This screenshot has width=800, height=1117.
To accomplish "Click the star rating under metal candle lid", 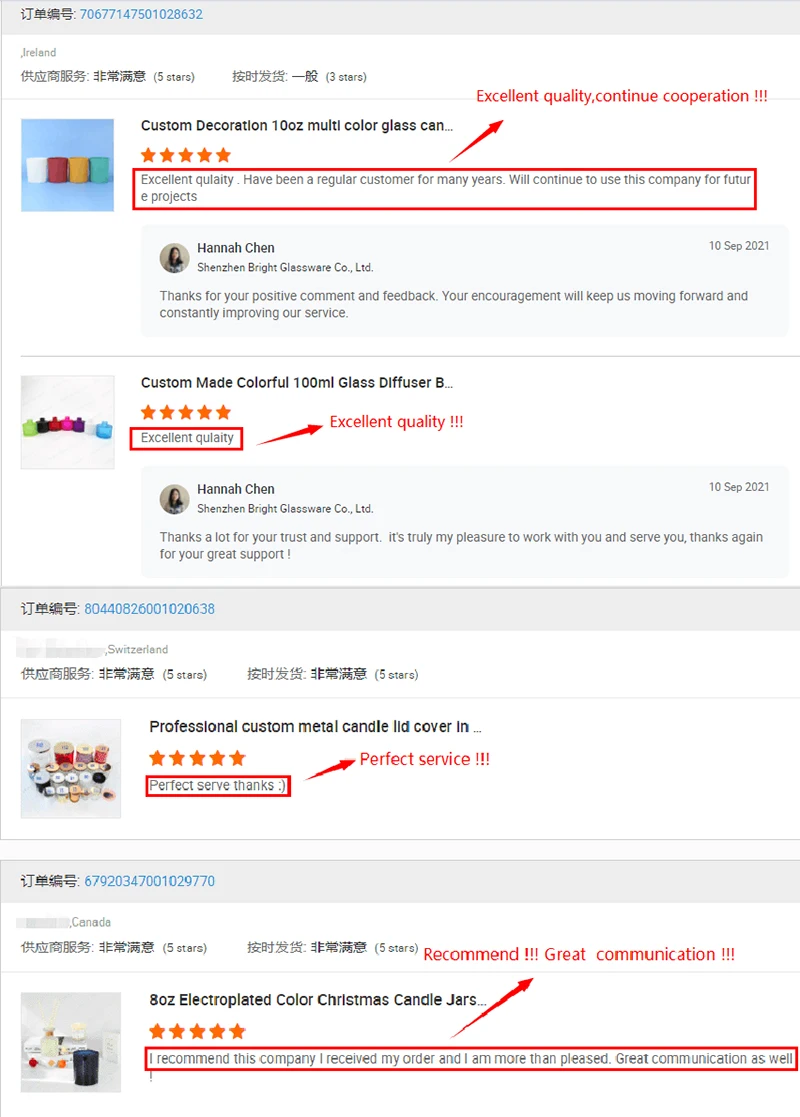I will (197, 758).
